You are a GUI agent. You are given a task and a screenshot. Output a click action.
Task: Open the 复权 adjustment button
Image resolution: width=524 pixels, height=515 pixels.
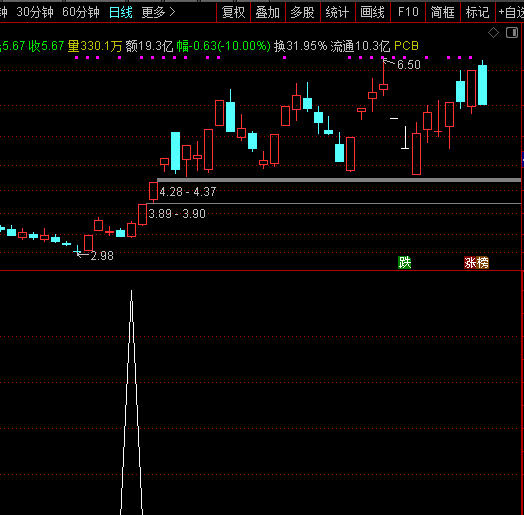234,12
